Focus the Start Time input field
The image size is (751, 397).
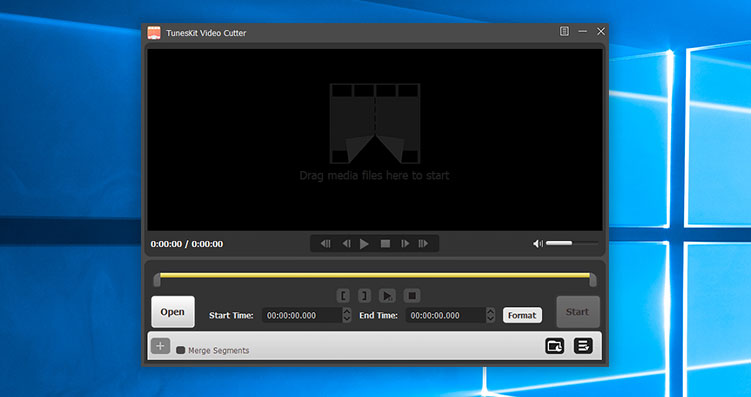click(302, 316)
